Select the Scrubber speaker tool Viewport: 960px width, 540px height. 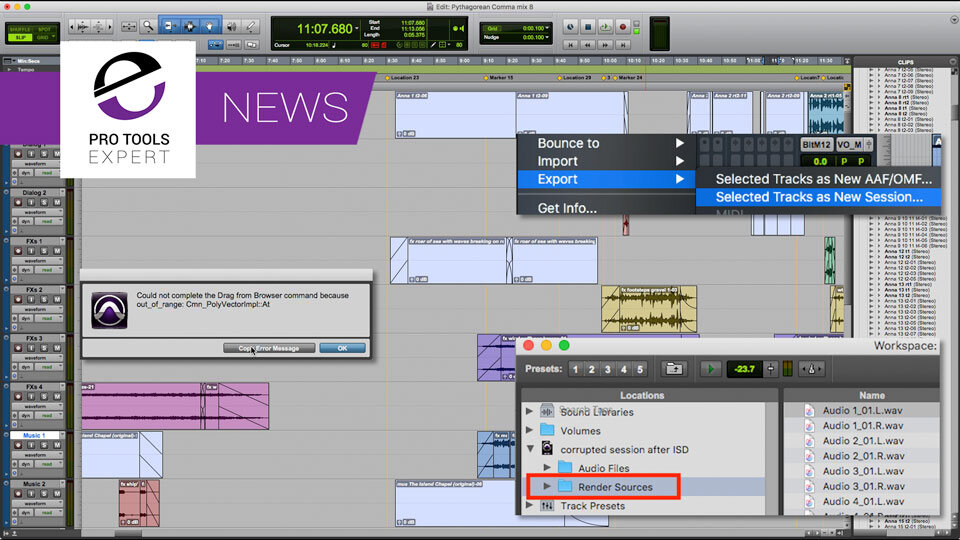231,26
